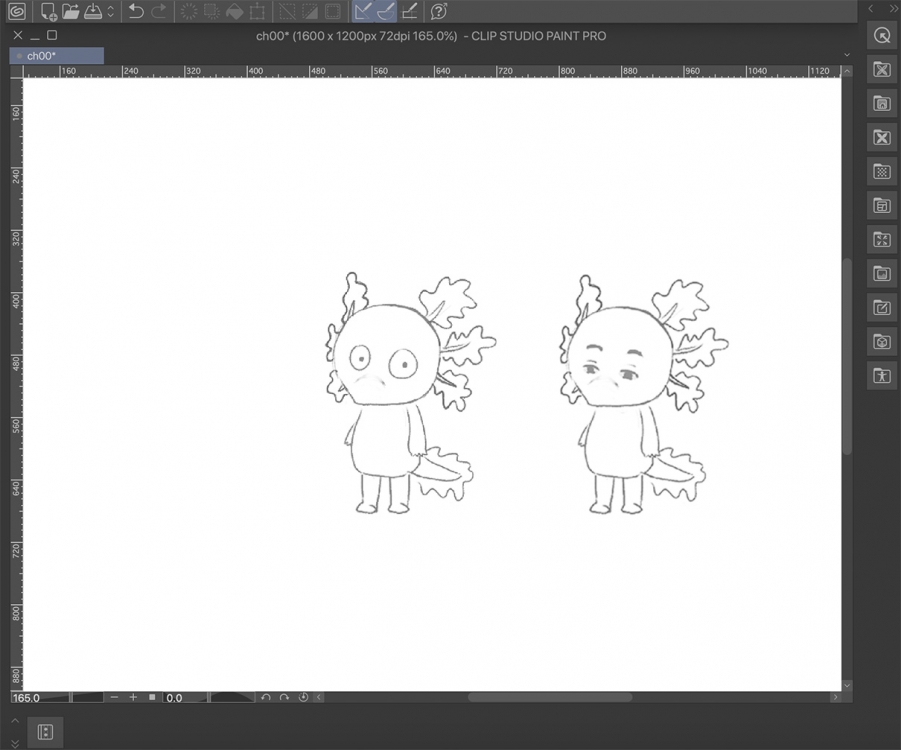The image size is (901, 750).
Task: Click the Deselect toolbar icon
Action: pyautogui.click(x=287, y=11)
